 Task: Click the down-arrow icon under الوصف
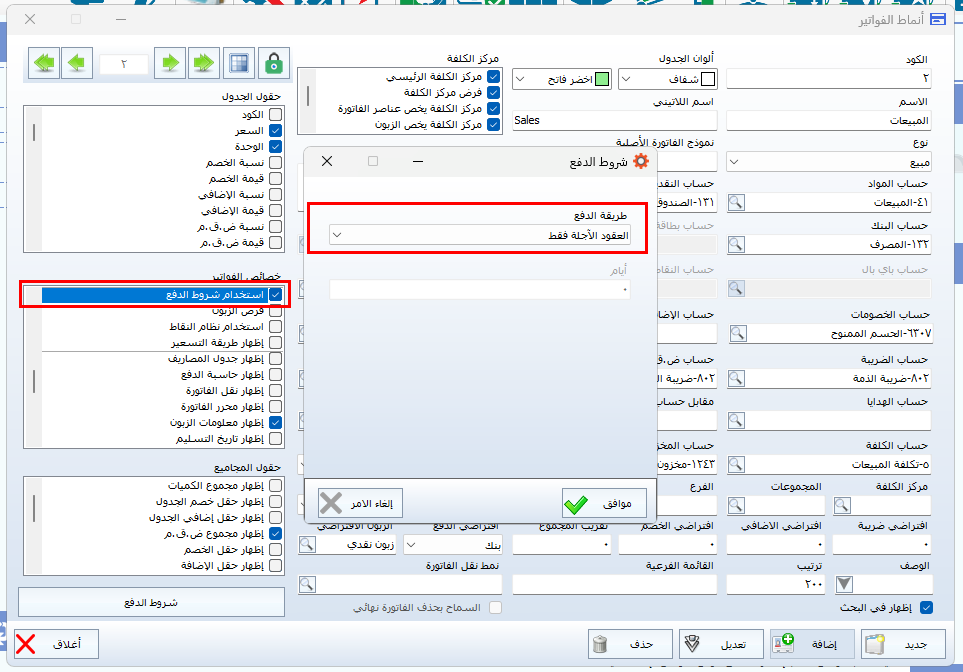click(x=845, y=584)
